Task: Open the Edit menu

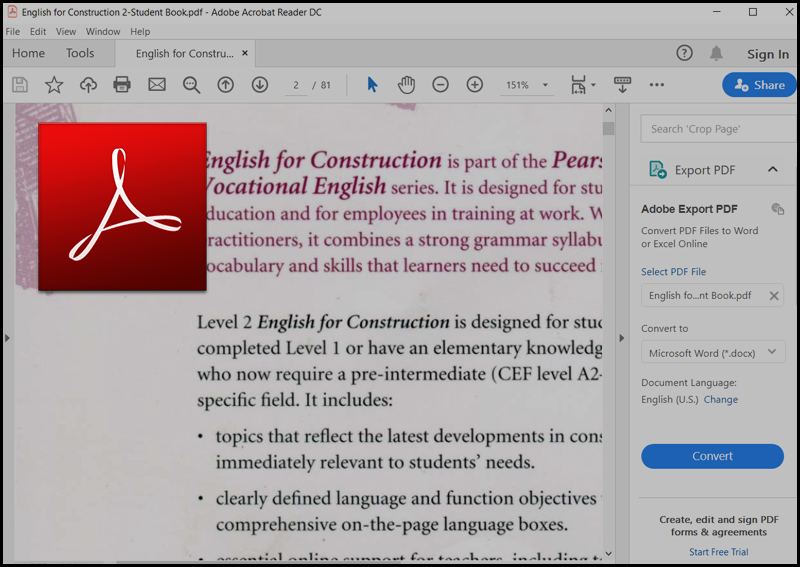Action: (x=38, y=32)
